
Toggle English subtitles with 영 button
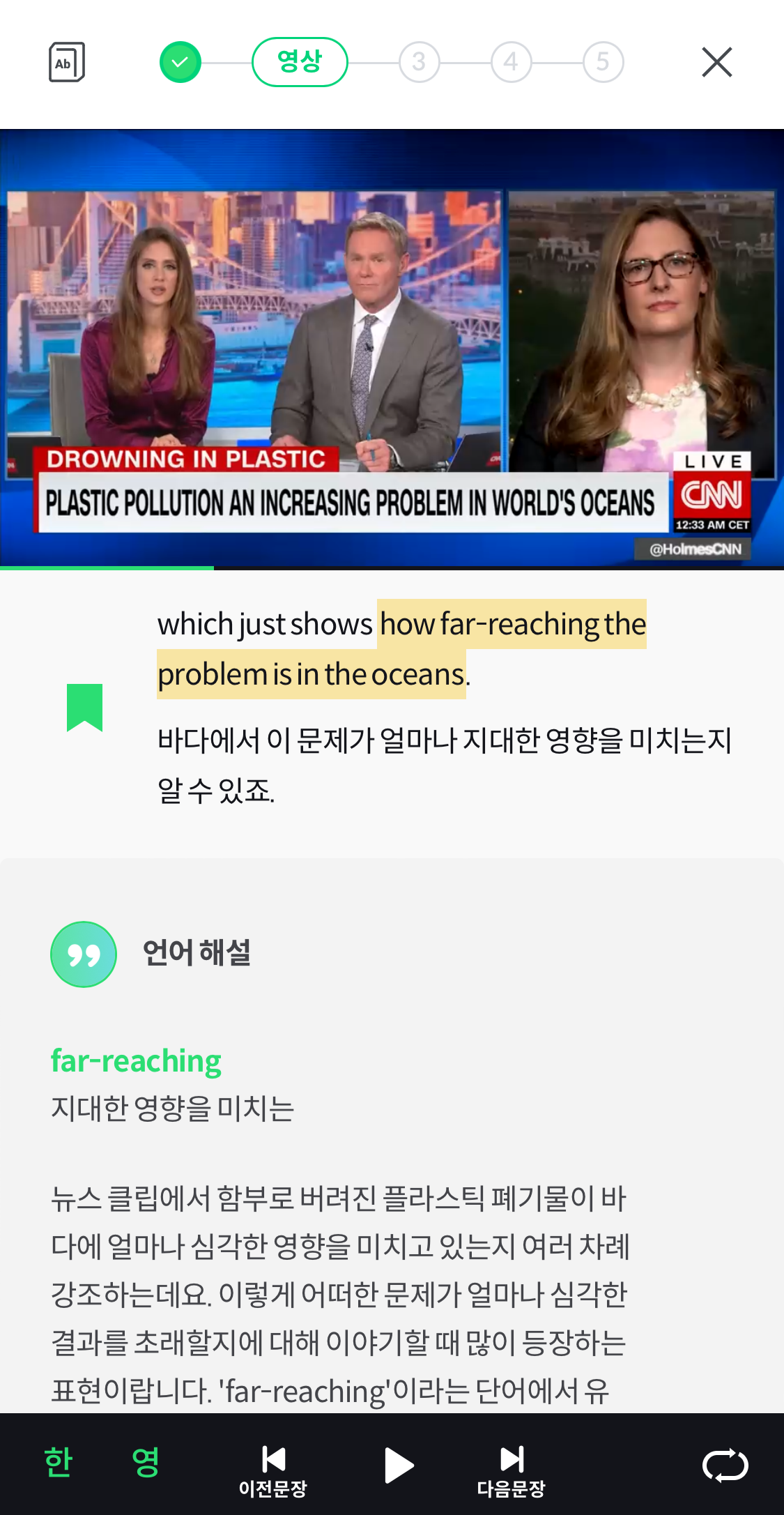point(146,1463)
